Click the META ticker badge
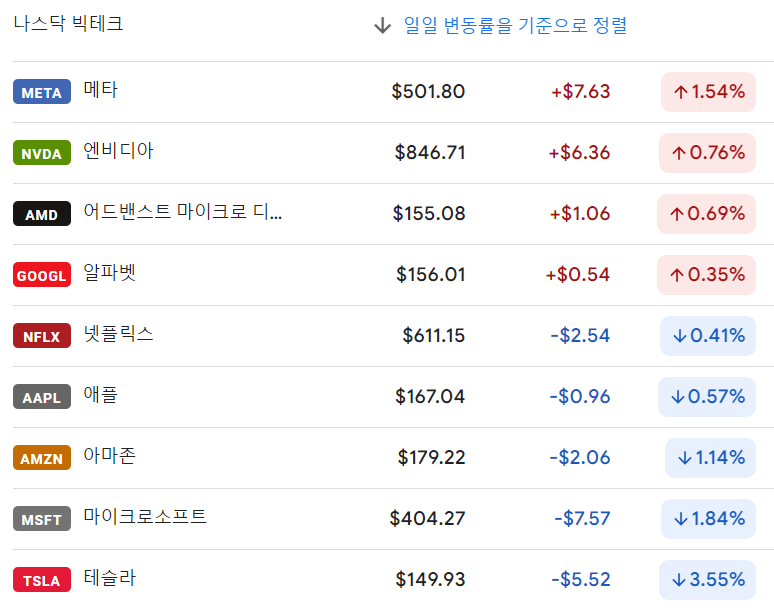The width and height of the screenshot is (774, 616). tap(41, 92)
